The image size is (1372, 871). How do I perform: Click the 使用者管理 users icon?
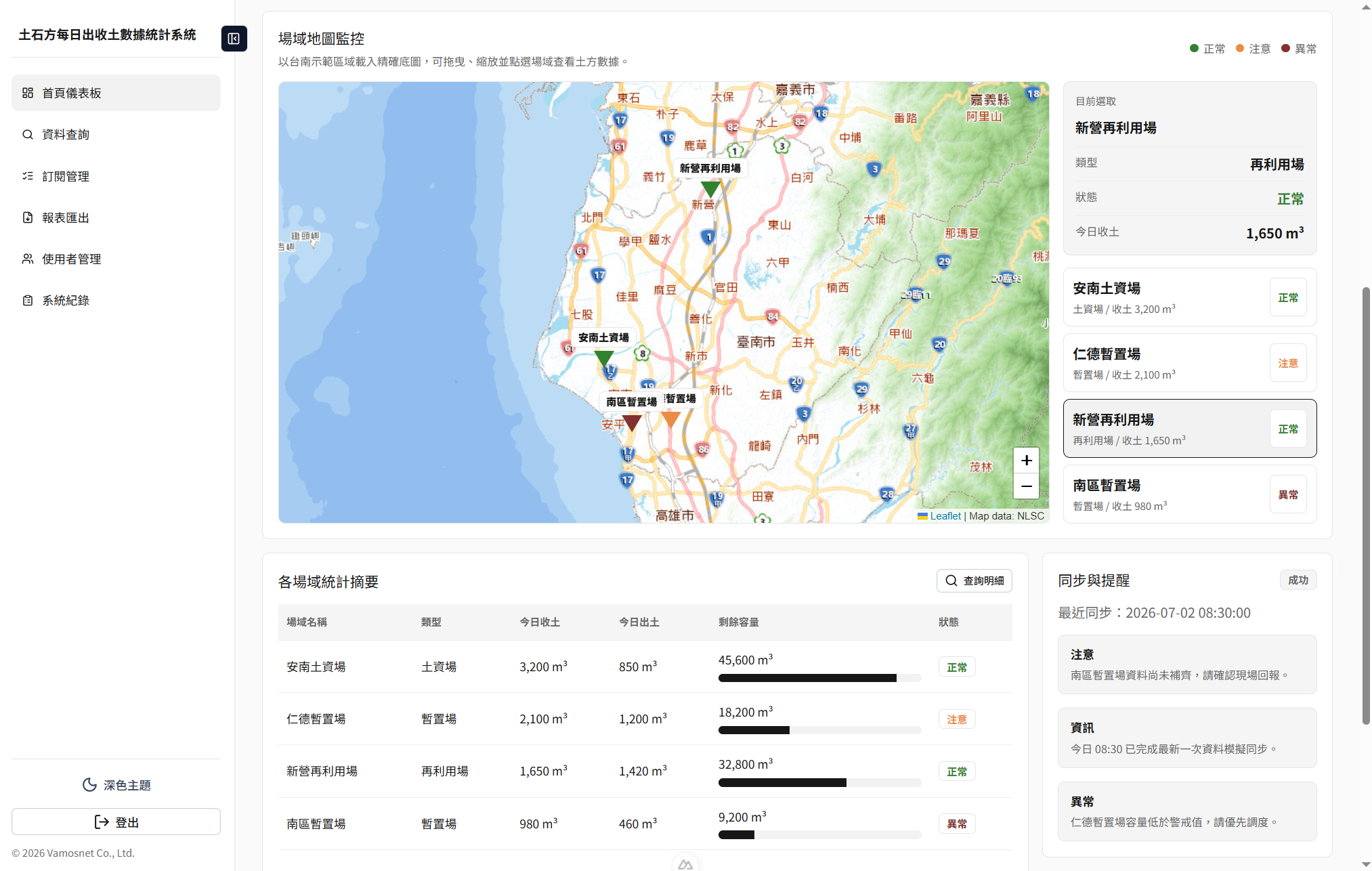pyautogui.click(x=28, y=259)
